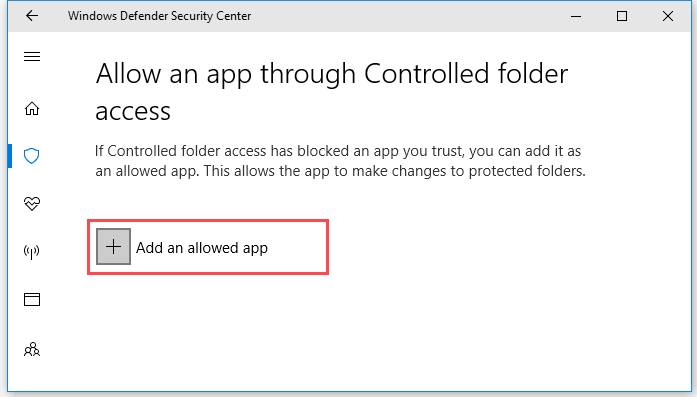Open Virus & threat protection shield icon

coord(32,156)
